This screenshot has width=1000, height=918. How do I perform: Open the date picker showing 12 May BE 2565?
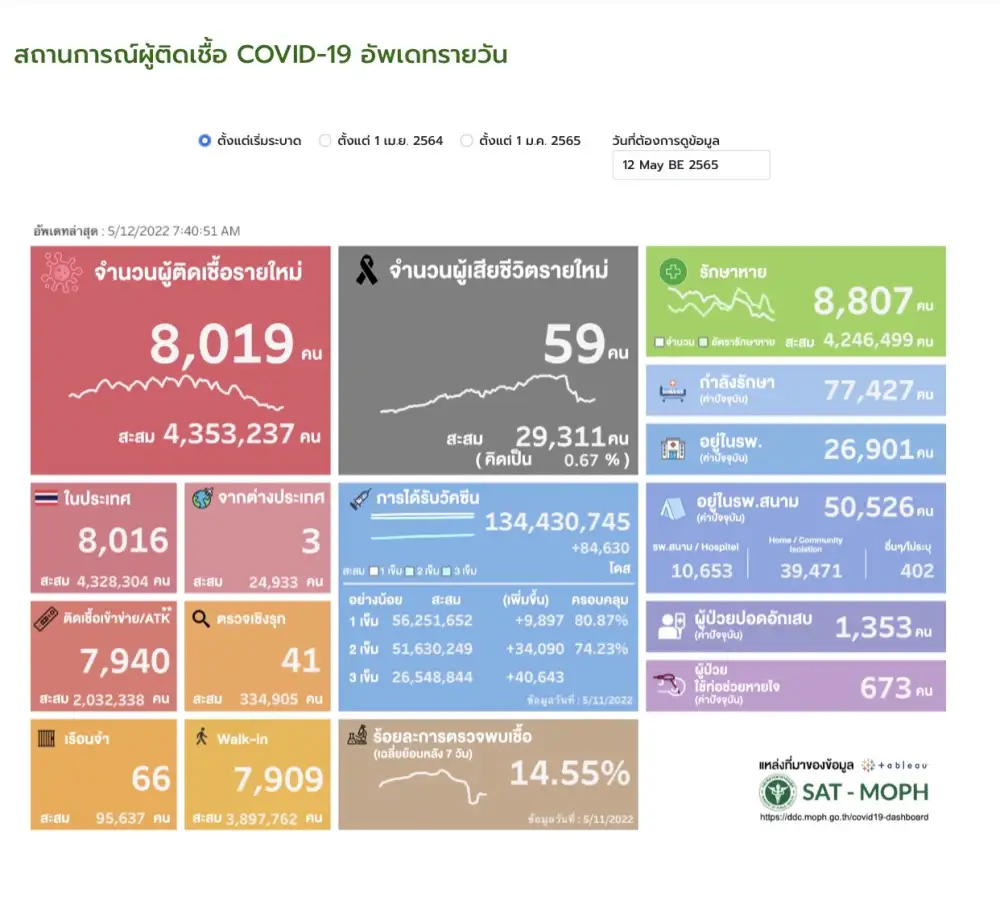pyautogui.click(x=691, y=165)
